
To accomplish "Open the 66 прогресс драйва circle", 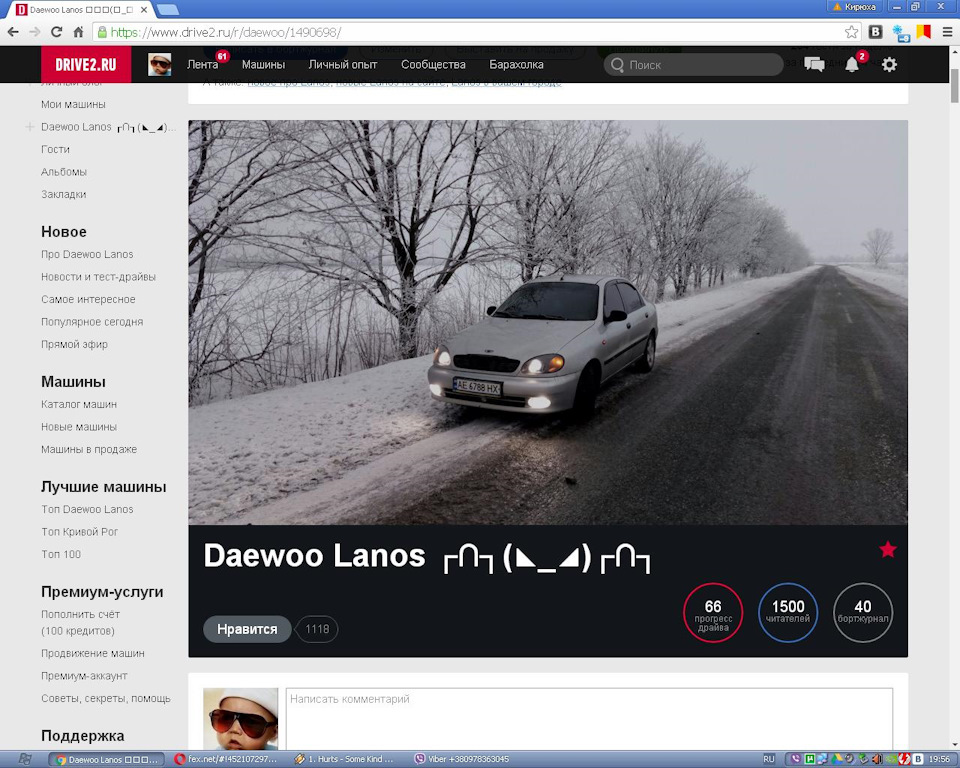I will tap(713, 612).
